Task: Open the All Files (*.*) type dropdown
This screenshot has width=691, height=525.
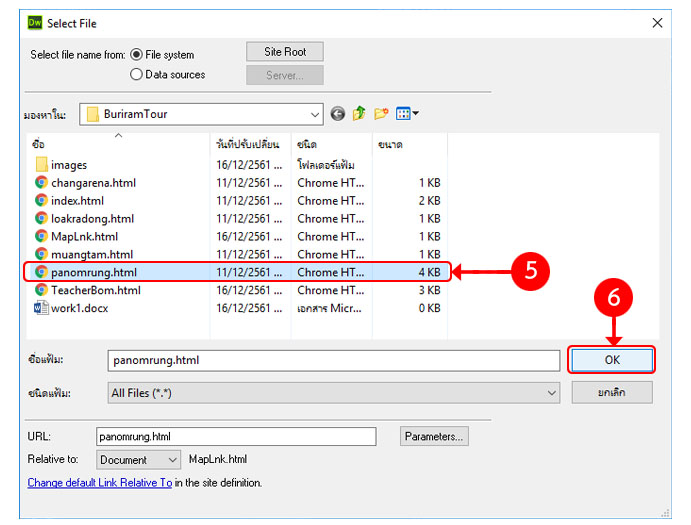Action: (551, 394)
